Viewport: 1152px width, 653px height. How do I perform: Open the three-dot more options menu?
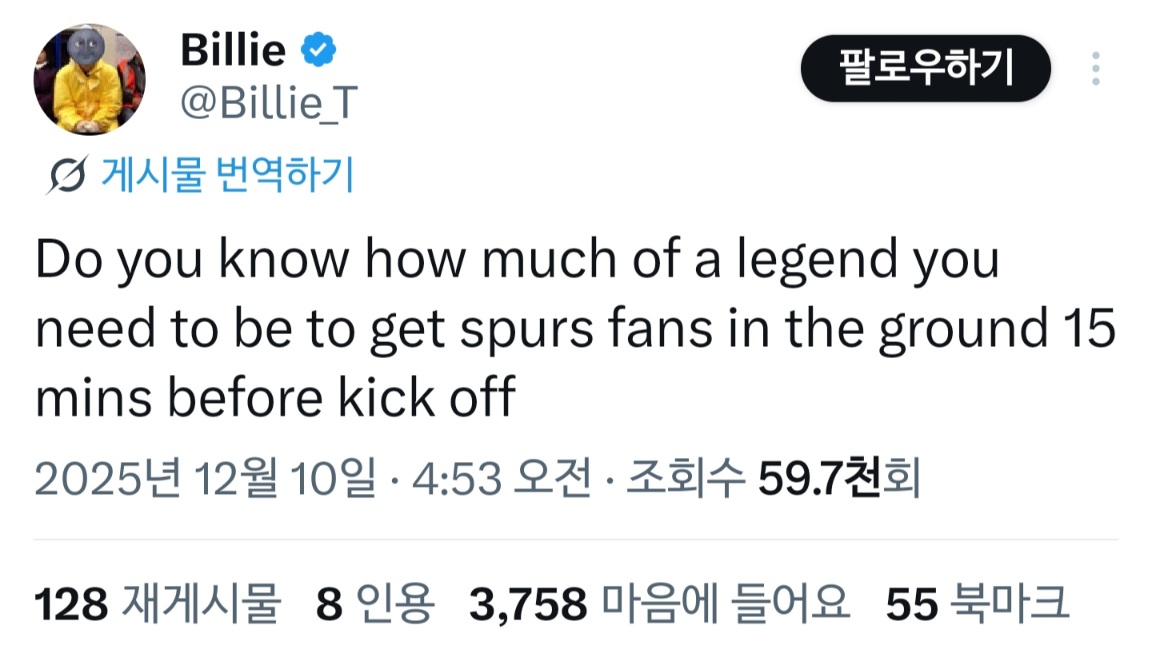pyautogui.click(x=1096, y=69)
